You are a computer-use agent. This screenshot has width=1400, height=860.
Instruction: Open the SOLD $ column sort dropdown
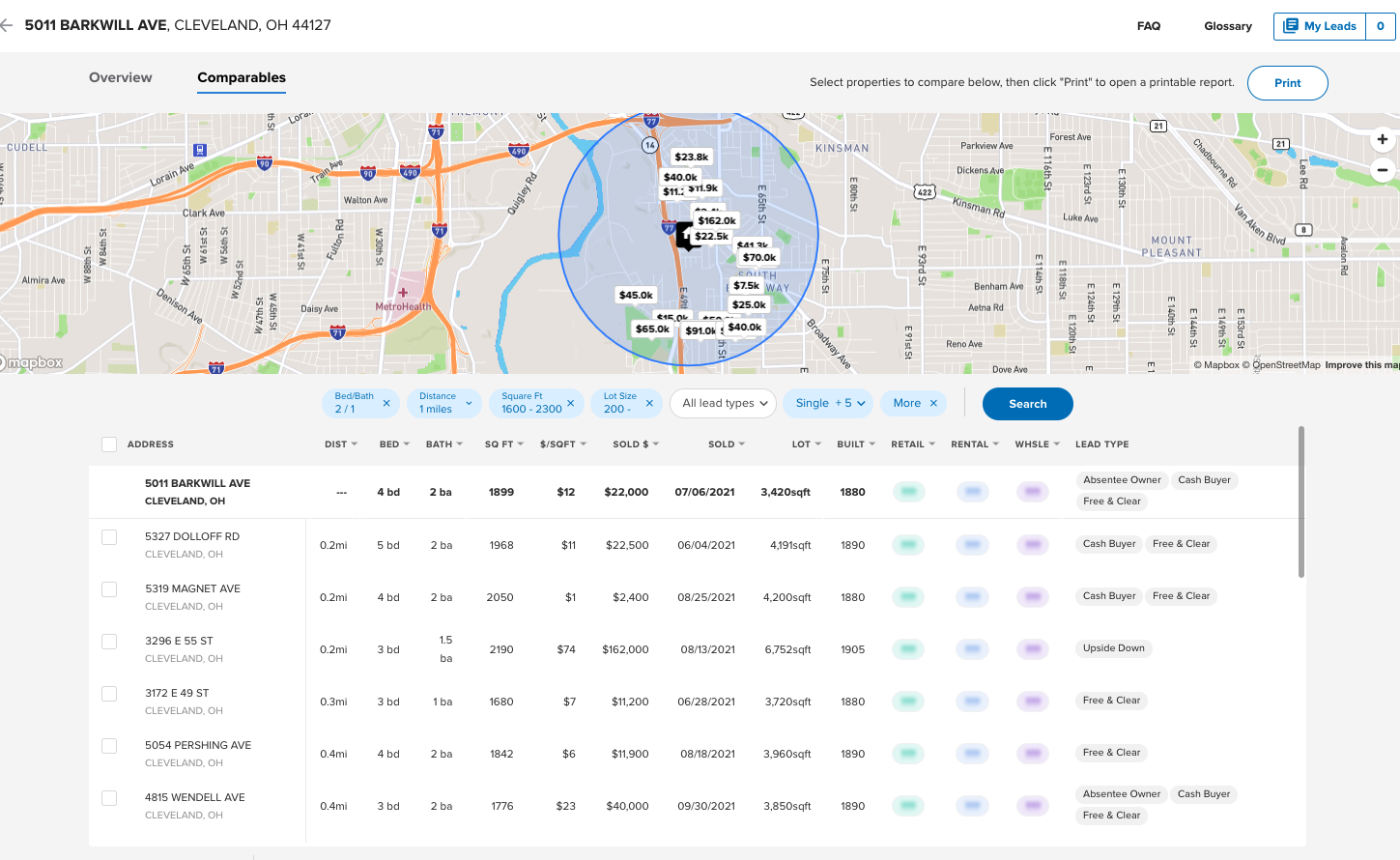click(657, 444)
